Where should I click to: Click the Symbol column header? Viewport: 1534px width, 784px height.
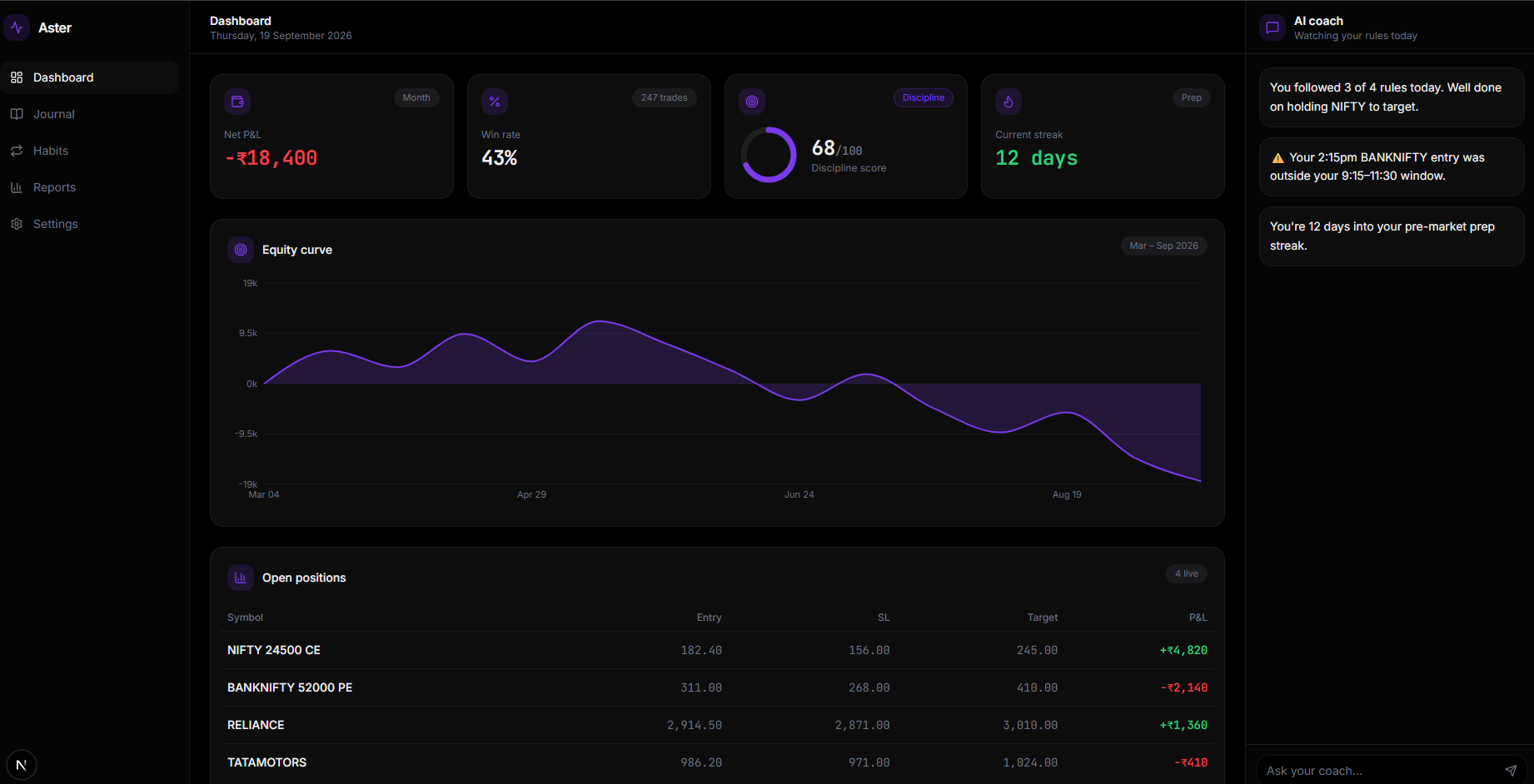[x=245, y=618]
